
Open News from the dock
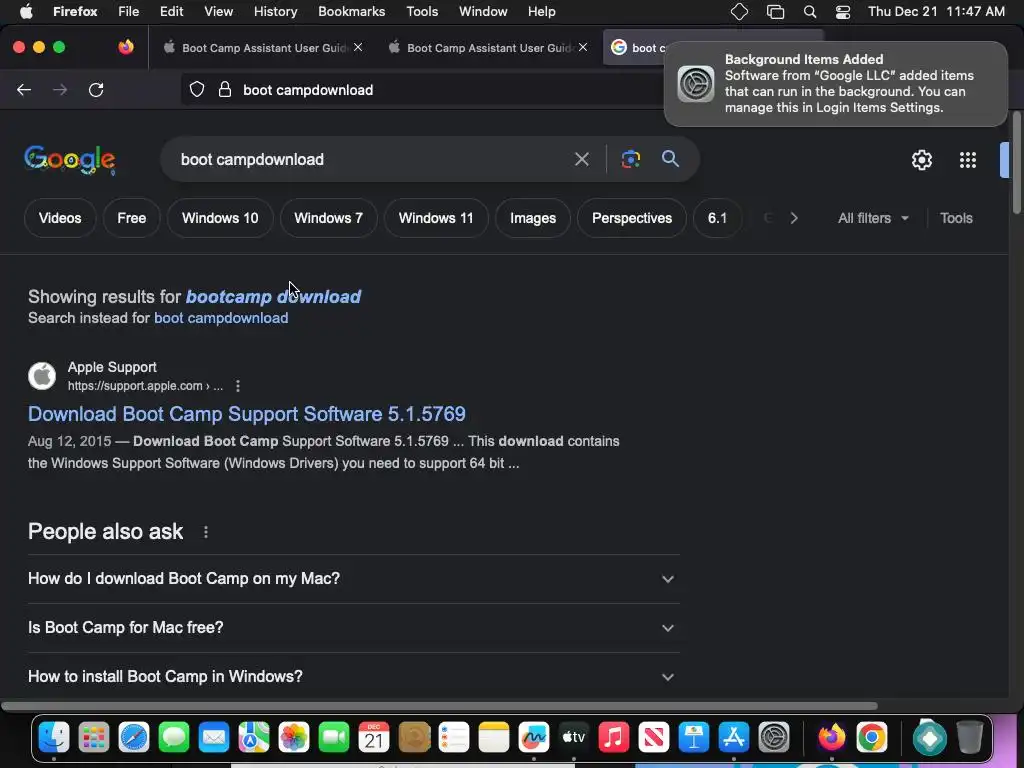click(x=654, y=738)
